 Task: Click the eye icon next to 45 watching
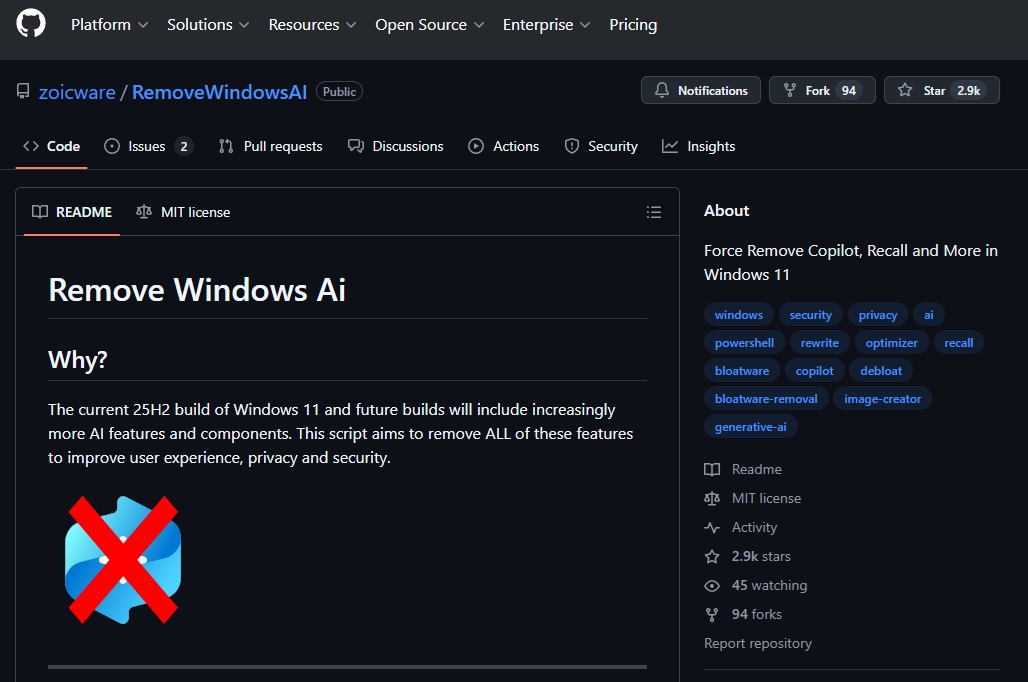(x=711, y=585)
